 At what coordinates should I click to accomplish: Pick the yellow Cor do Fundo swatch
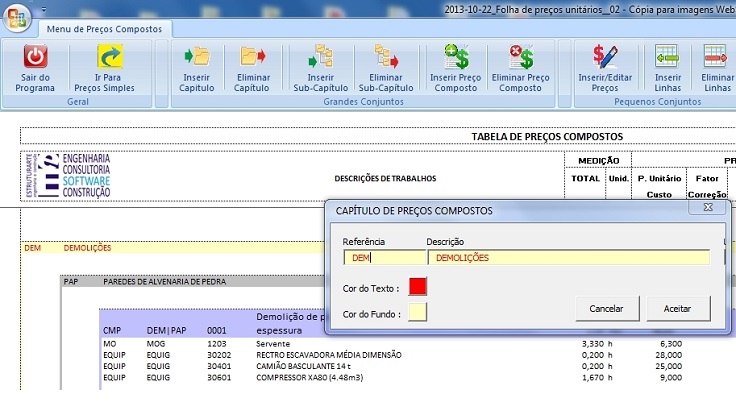tap(417, 314)
